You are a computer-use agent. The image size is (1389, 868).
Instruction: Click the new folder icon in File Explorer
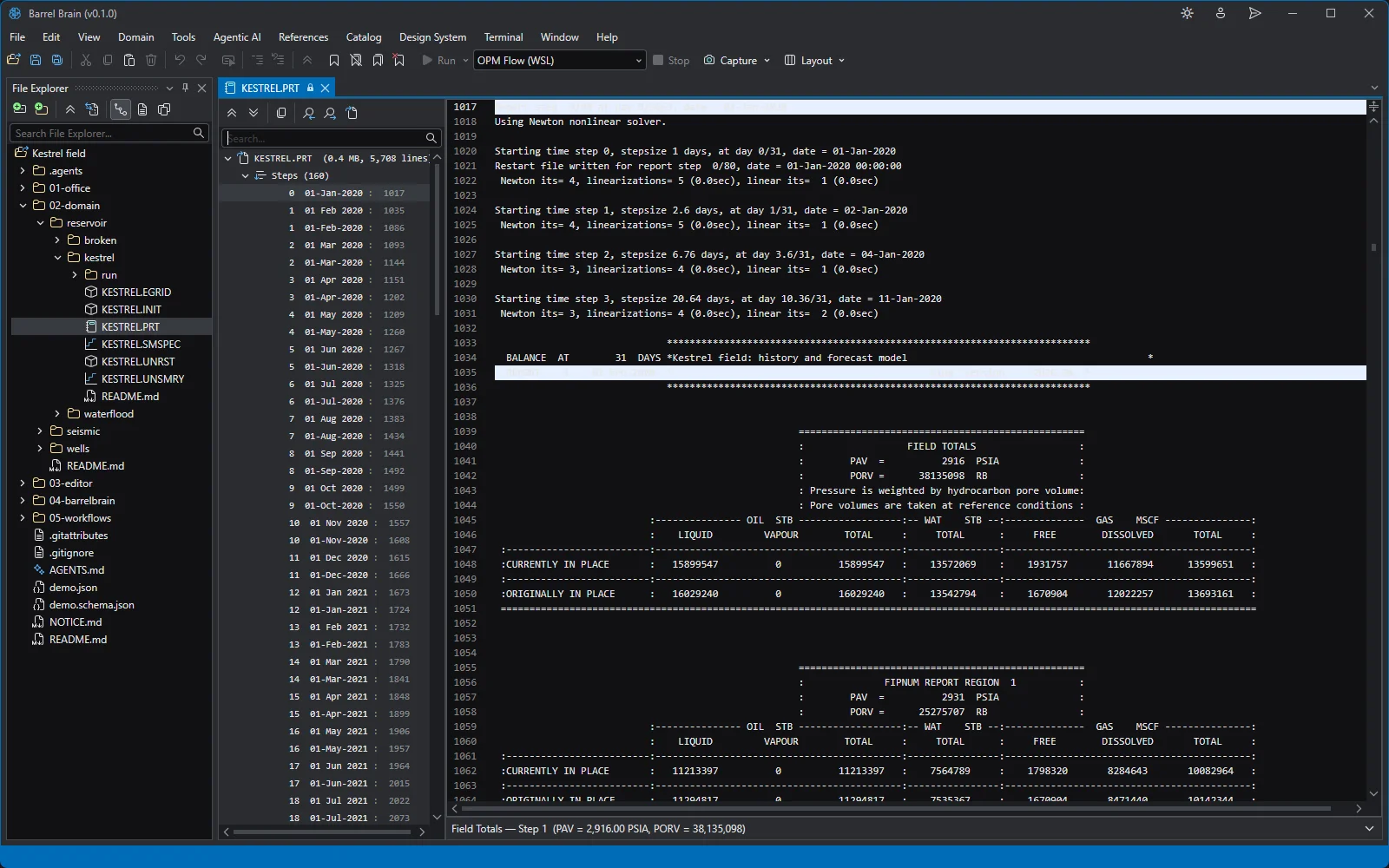(x=41, y=109)
